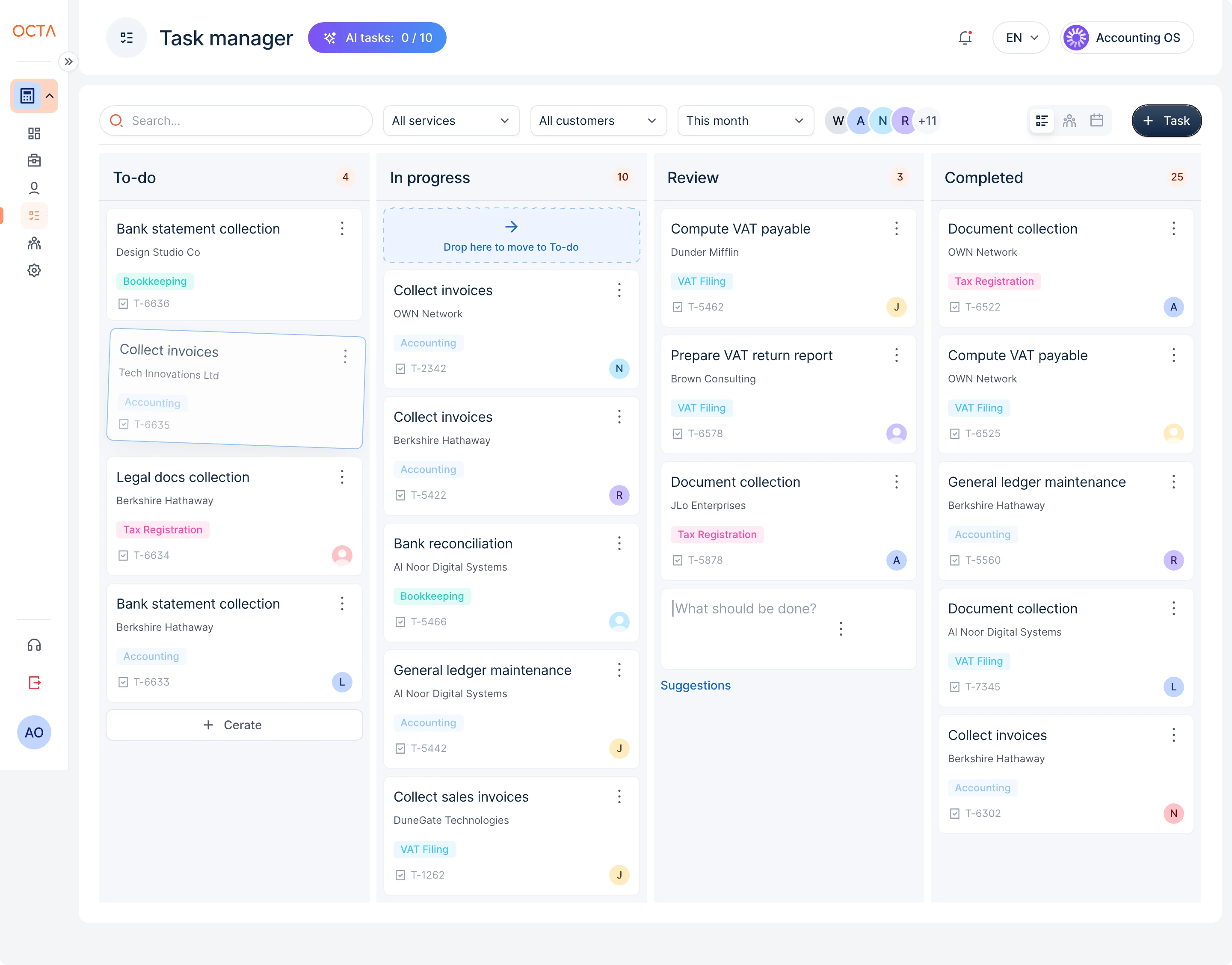Select the board list view icon
Screen dimensions: 1232x965
1042,120
